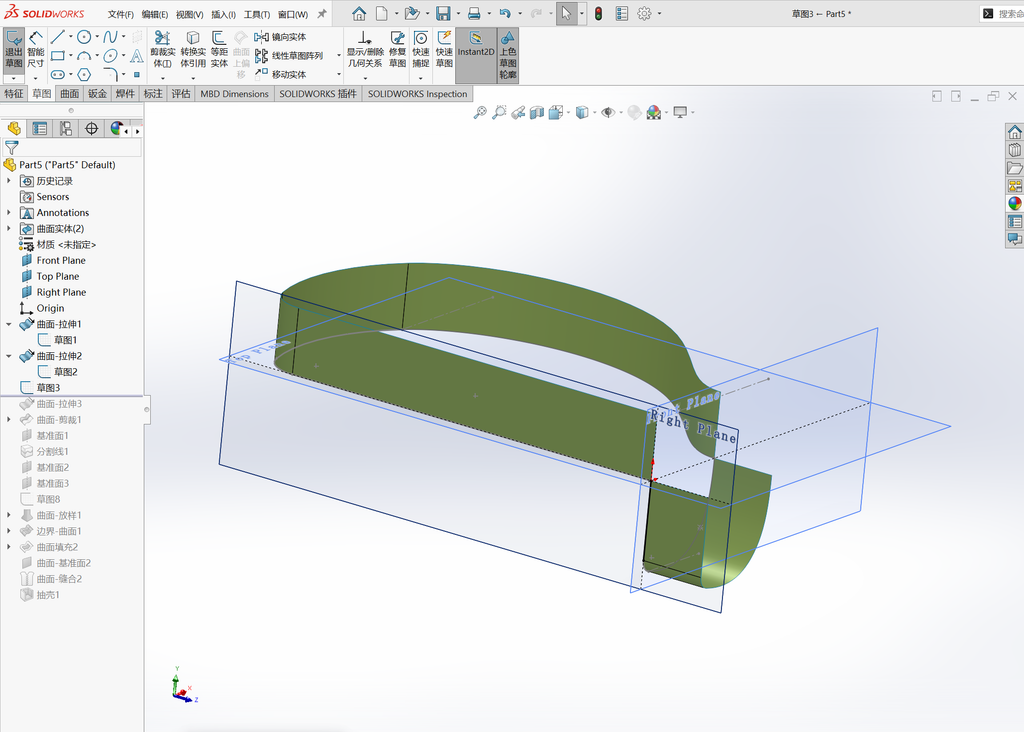Select the sketch Text tool
The width and height of the screenshot is (1024, 732).
click(x=136, y=56)
